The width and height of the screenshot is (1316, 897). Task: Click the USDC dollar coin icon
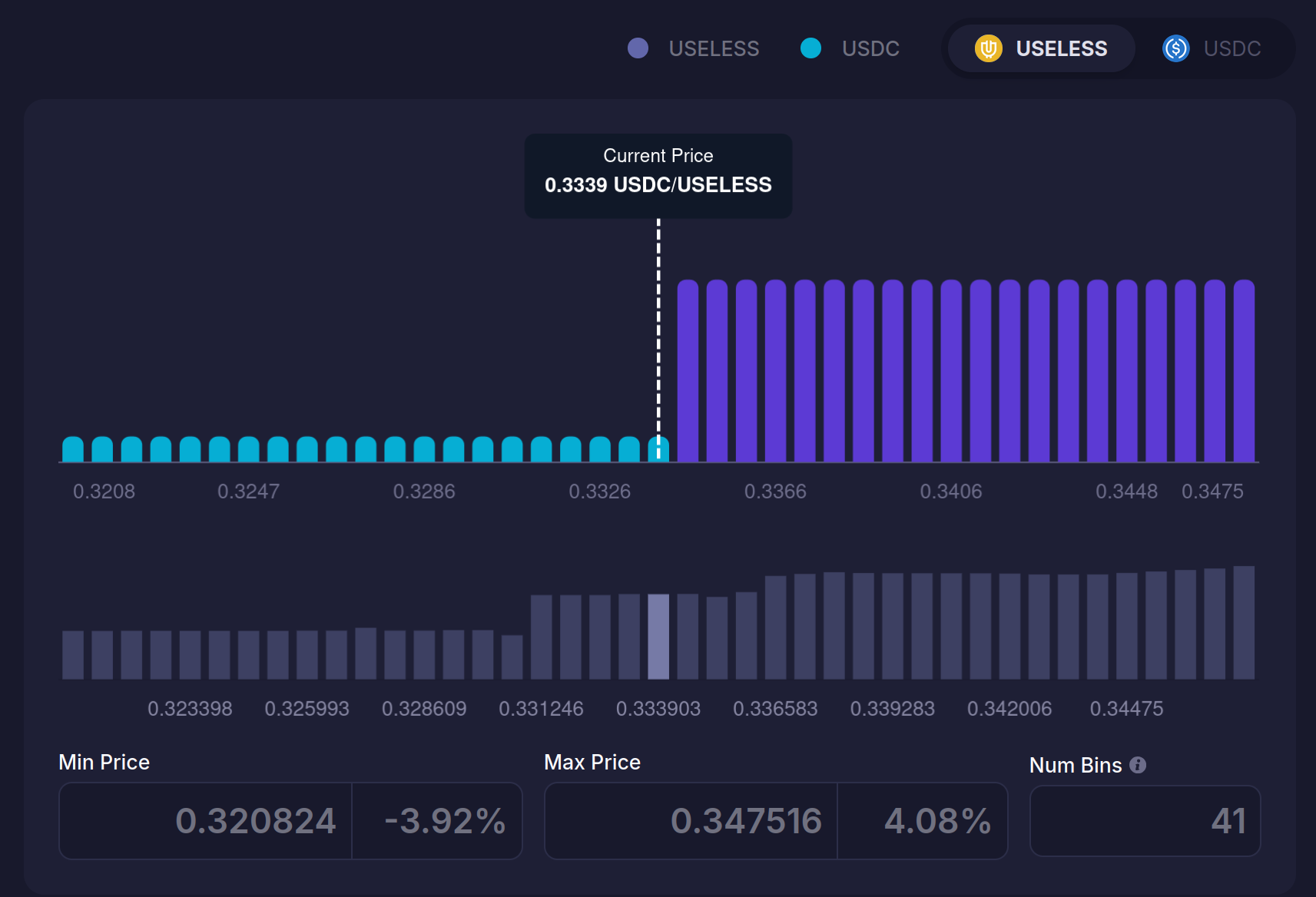1175,48
